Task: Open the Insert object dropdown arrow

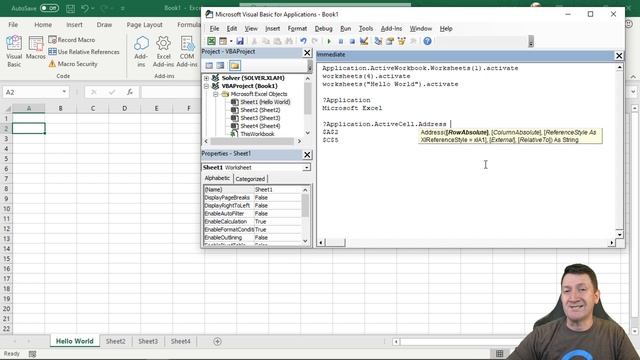Action: [231, 41]
